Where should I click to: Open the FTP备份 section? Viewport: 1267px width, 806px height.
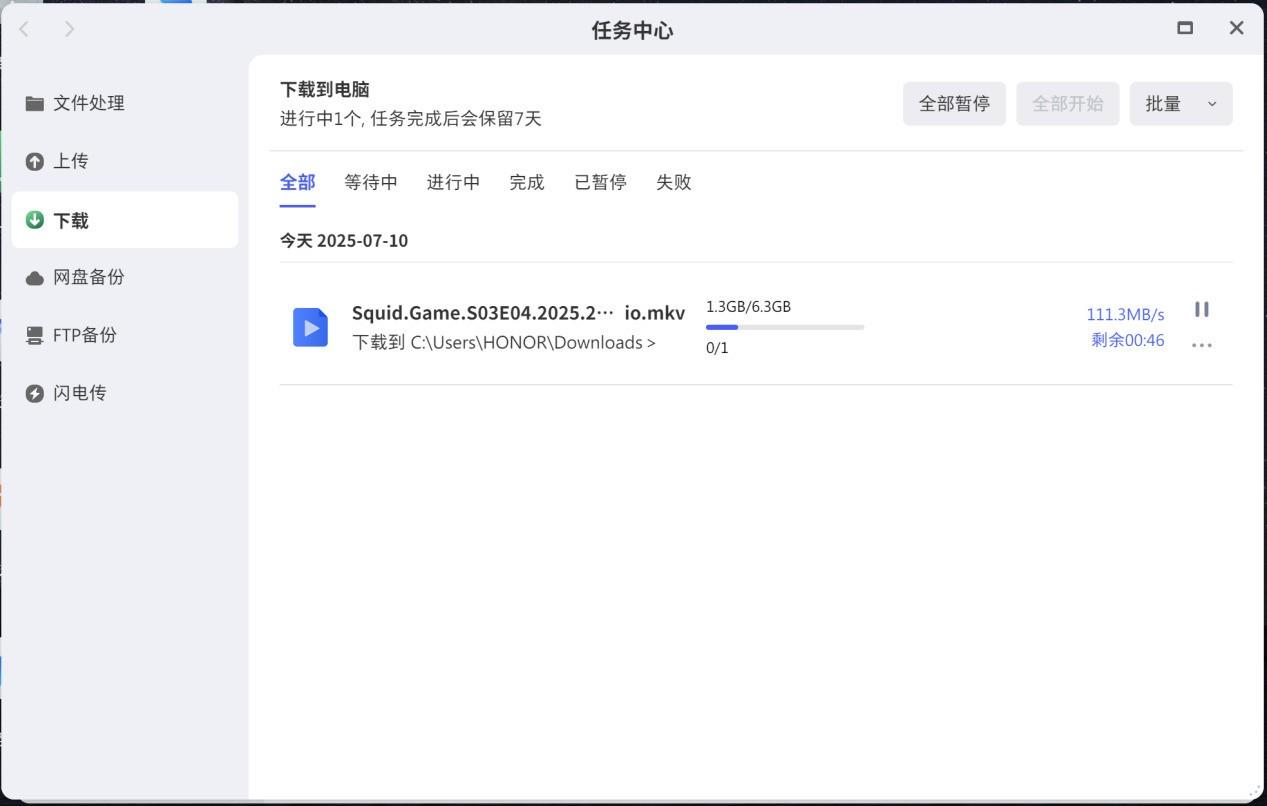[124, 335]
